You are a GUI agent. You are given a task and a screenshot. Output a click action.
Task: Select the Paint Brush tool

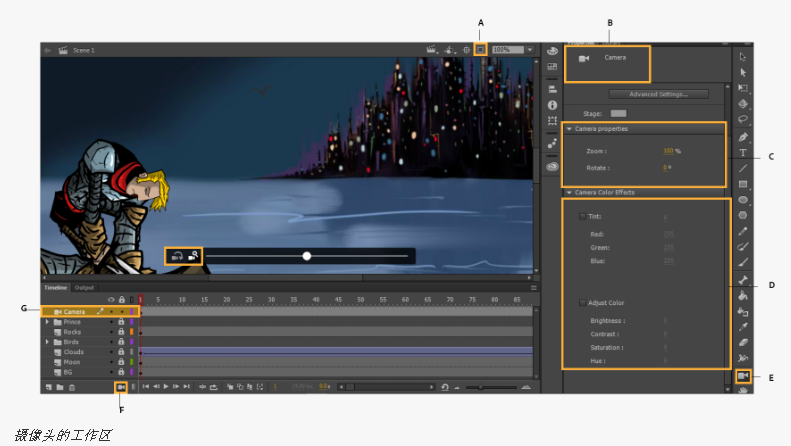click(x=743, y=247)
